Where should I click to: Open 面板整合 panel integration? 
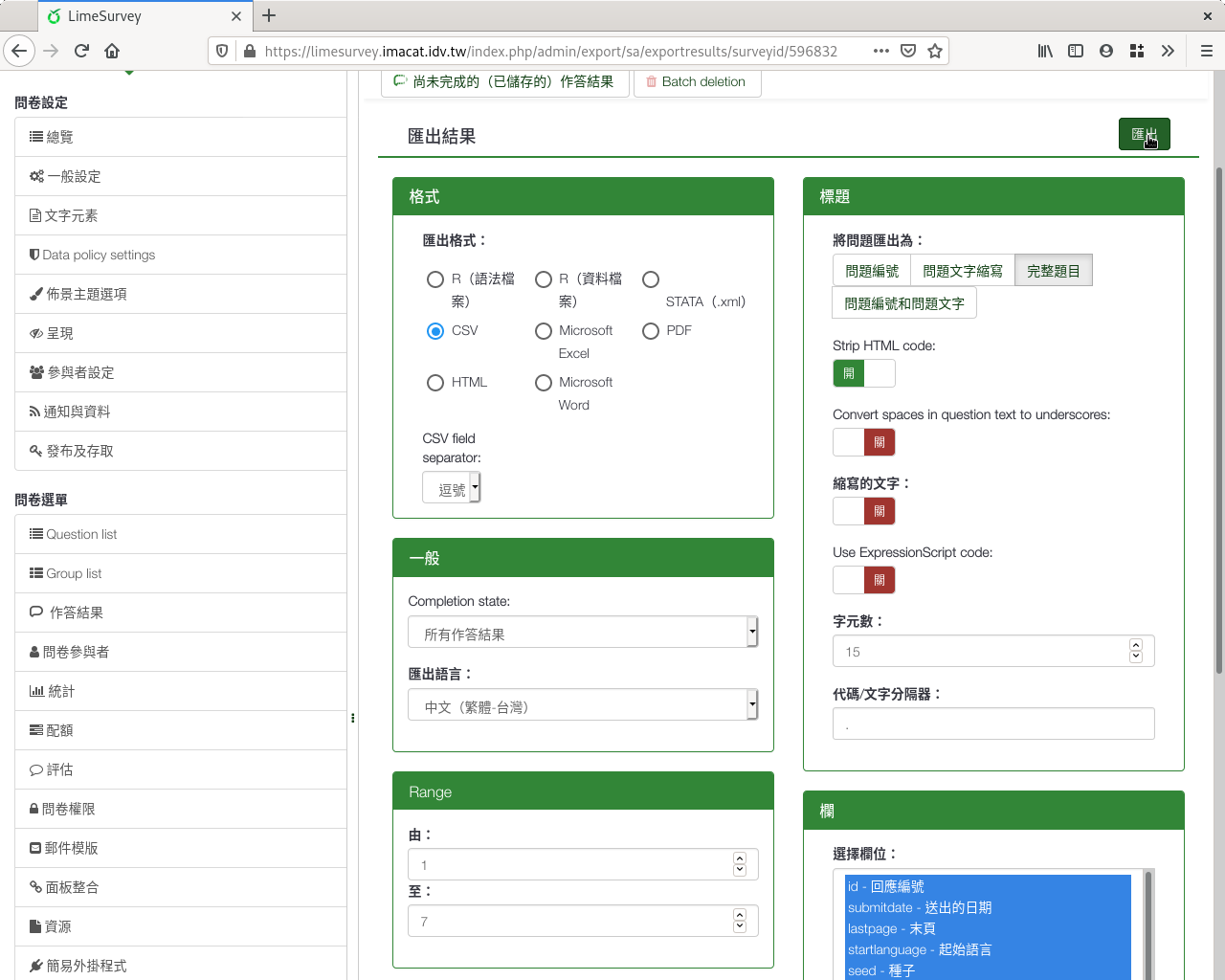coord(181,887)
